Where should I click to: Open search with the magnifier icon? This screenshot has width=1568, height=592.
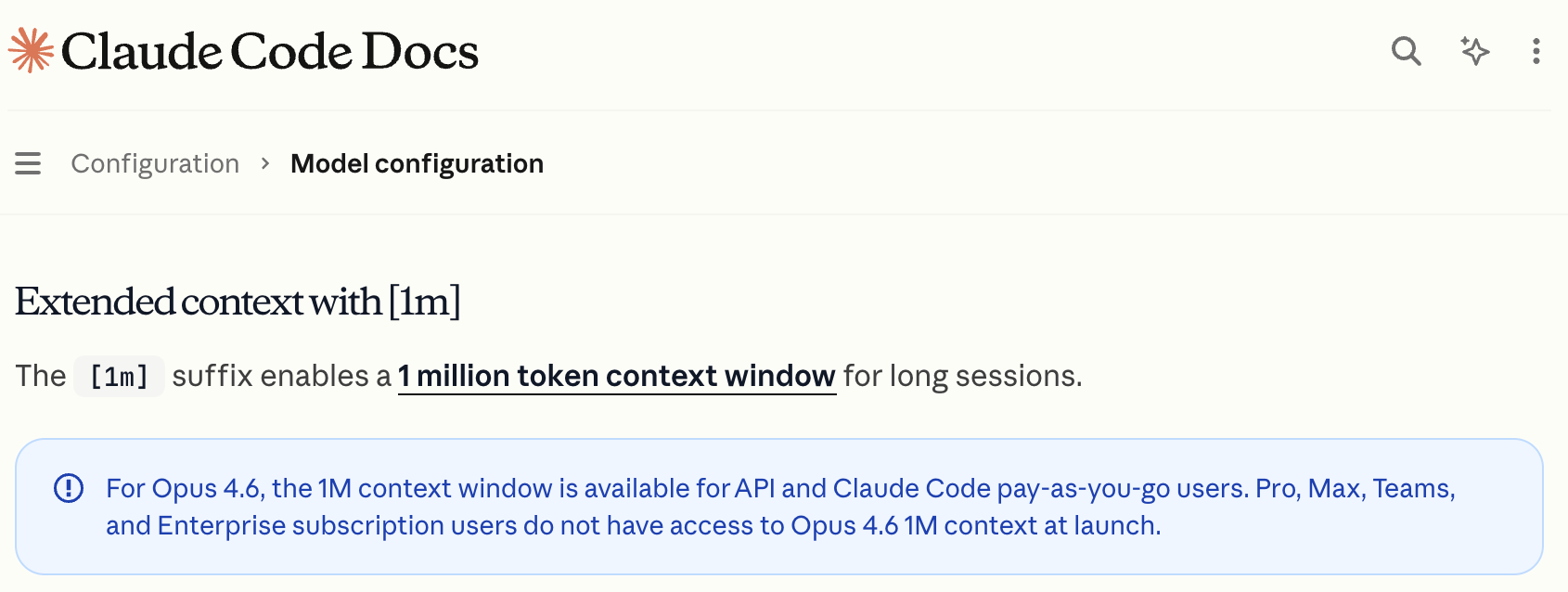click(1406, 51)
